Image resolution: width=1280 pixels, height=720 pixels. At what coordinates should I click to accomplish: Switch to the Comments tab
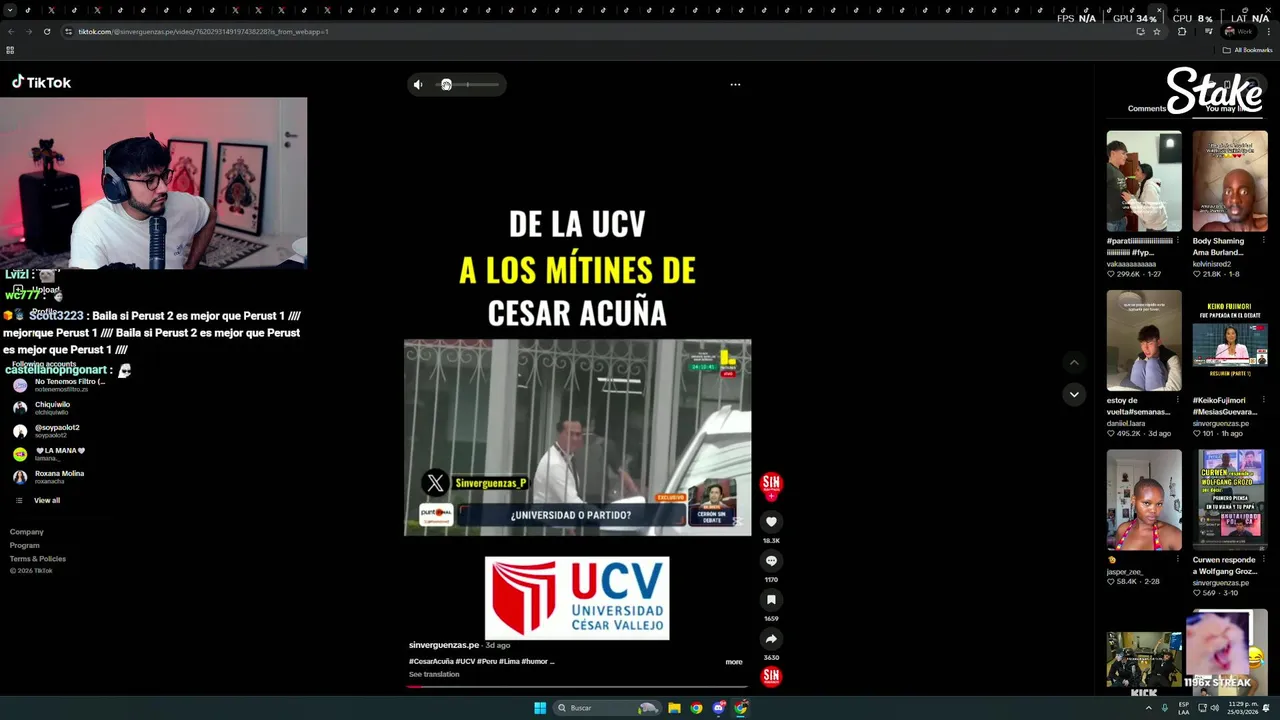[1147, 108]
